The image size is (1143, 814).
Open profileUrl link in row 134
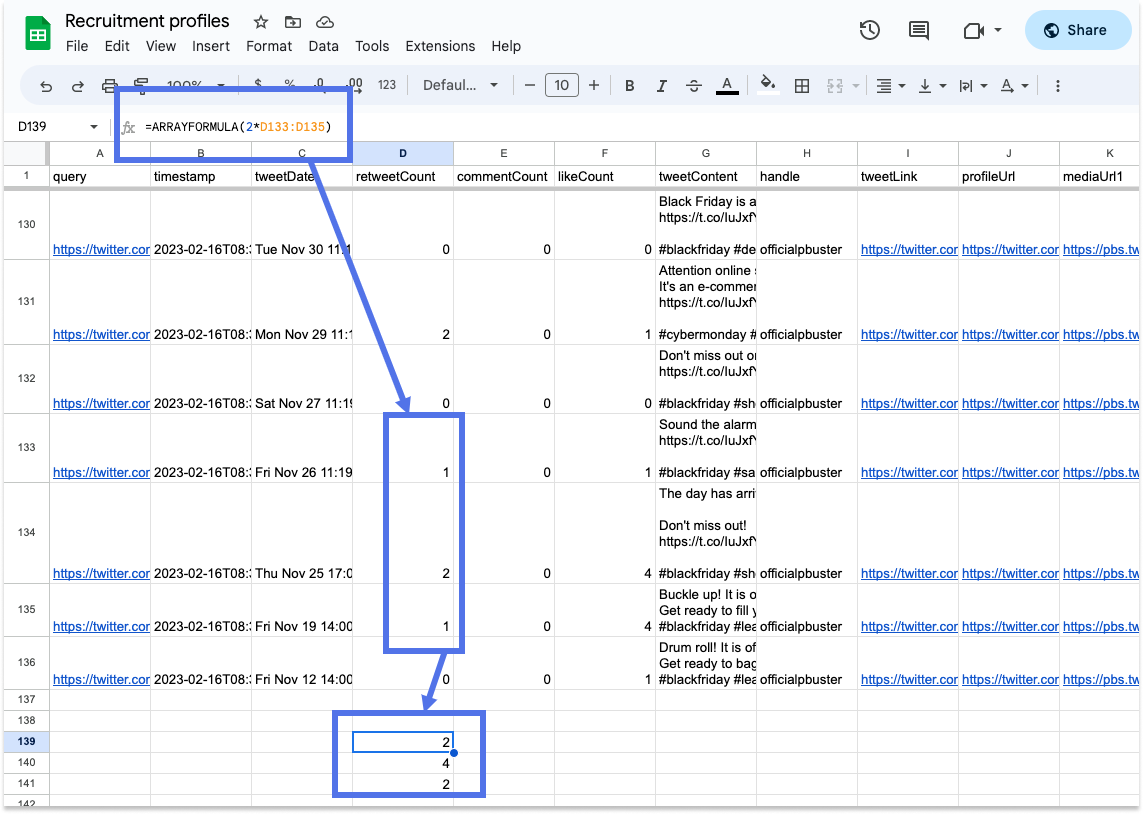[x=1010, y=574]
